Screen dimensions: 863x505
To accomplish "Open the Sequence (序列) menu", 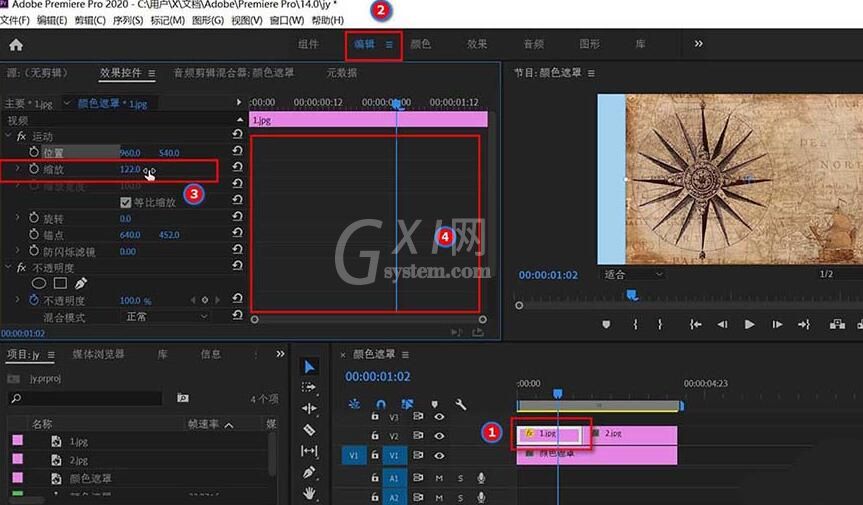I will click(x=128, y=20).
